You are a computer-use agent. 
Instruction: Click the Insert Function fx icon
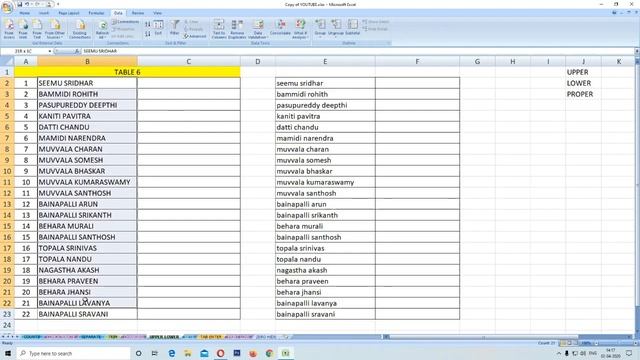(x=76, y=51)
